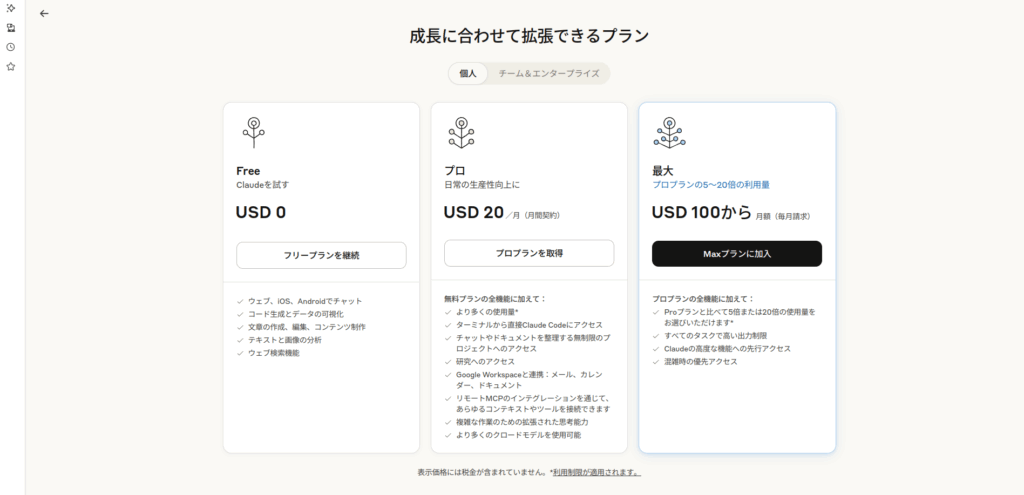Image resolution: width=1024 pixels, height=495 pixels.
Task: Click the リモートMCPのインテグレーション feature
Action: coord(533,404)
